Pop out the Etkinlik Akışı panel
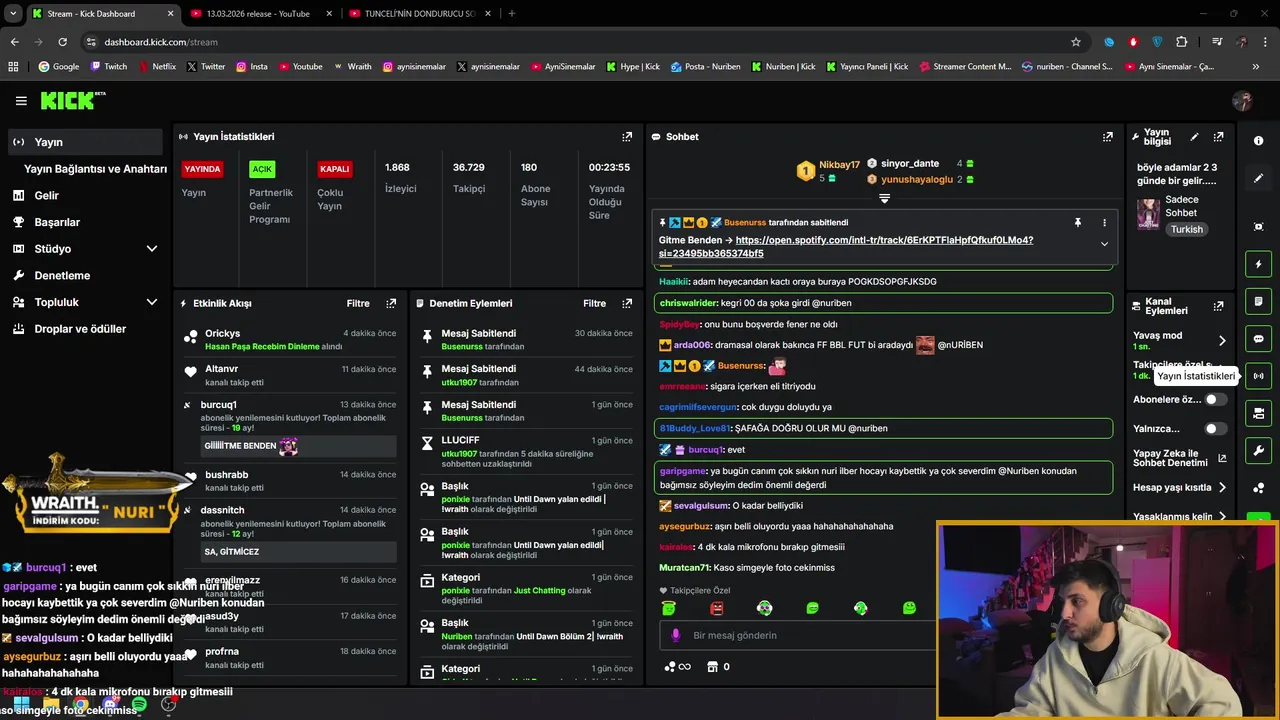Viewport: 1280px width, 720px height. 391,303
